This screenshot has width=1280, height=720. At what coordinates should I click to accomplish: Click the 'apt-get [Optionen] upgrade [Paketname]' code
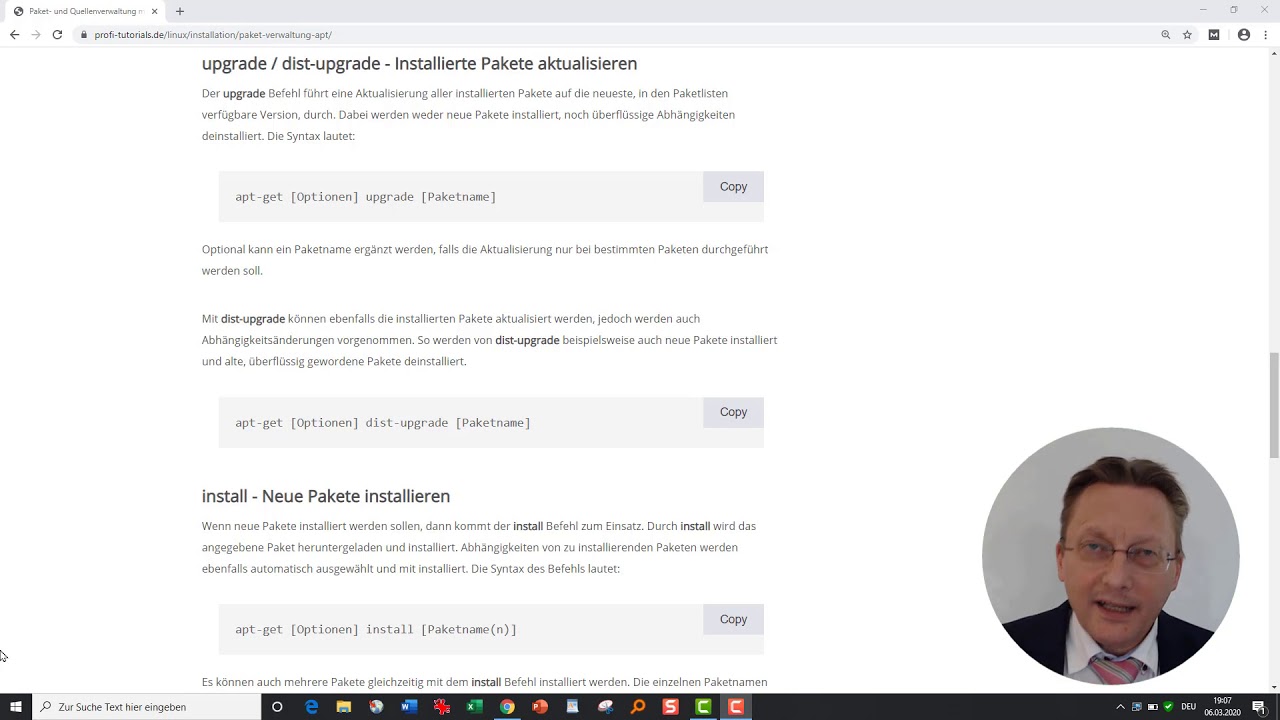[366, 197]
